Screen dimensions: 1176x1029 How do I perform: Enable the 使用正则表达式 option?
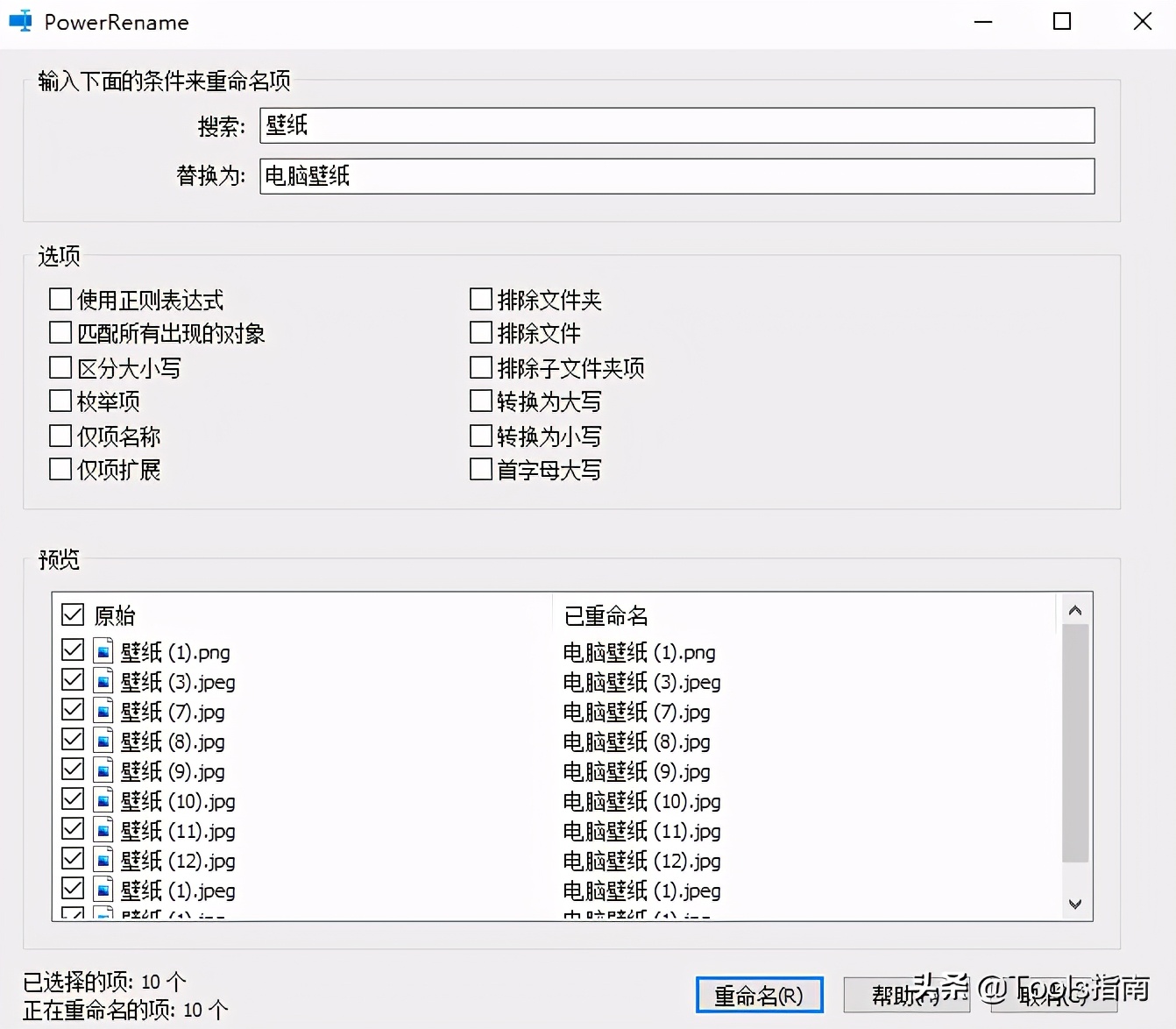(60, 300)
